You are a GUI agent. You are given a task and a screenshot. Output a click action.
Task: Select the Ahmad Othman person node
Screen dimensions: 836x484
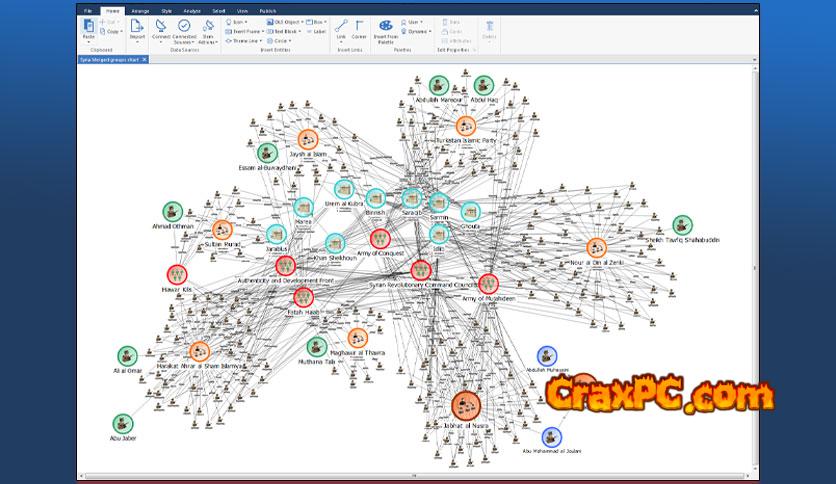(172, 212)
